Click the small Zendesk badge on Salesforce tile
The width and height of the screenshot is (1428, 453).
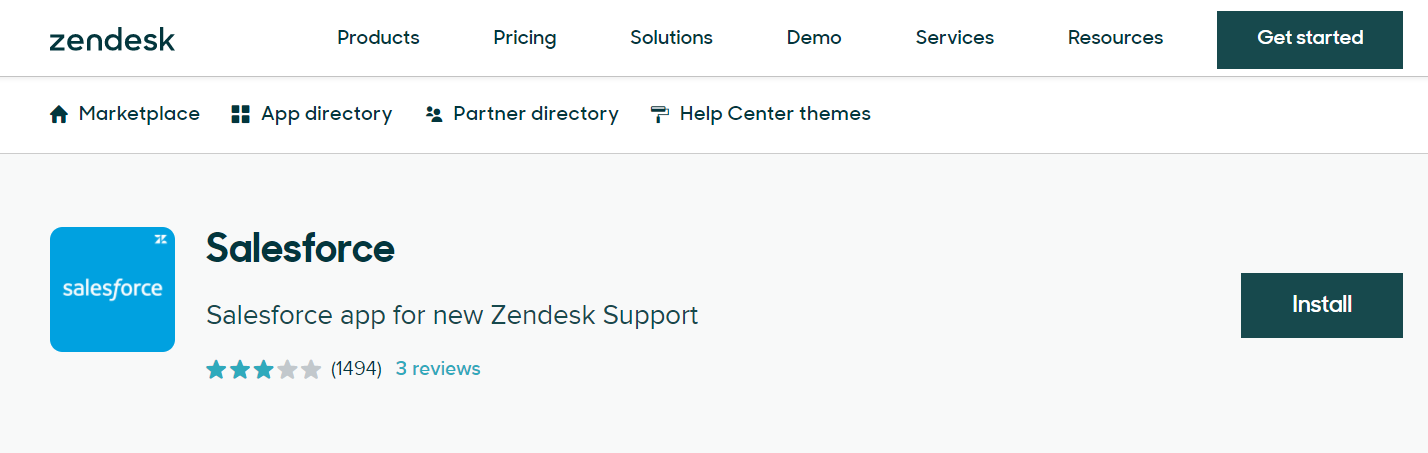click(x=160, y=239)
